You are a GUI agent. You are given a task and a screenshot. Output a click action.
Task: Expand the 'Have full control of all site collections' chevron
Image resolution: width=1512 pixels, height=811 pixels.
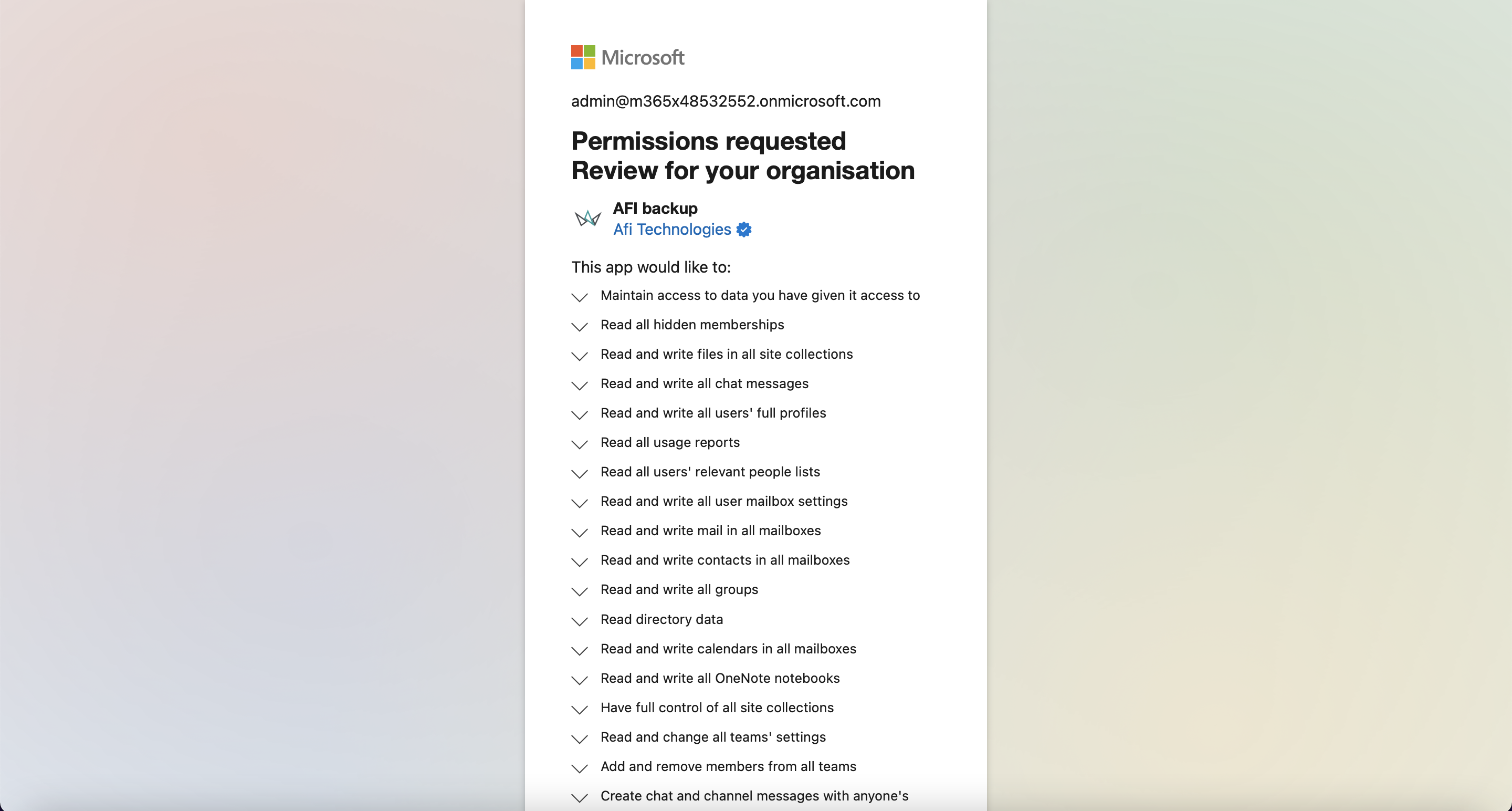click(x=579, y=710)
